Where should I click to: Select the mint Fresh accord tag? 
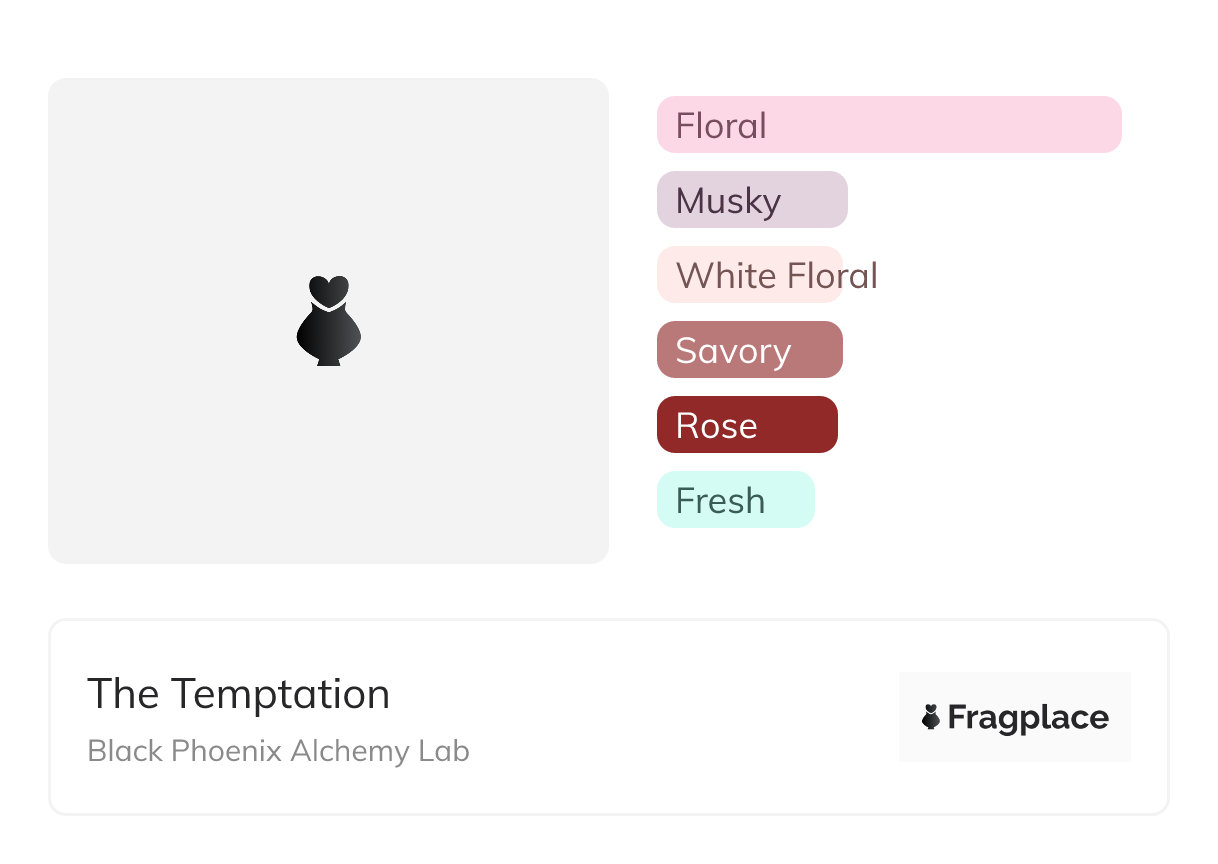[x=736, y=500]
